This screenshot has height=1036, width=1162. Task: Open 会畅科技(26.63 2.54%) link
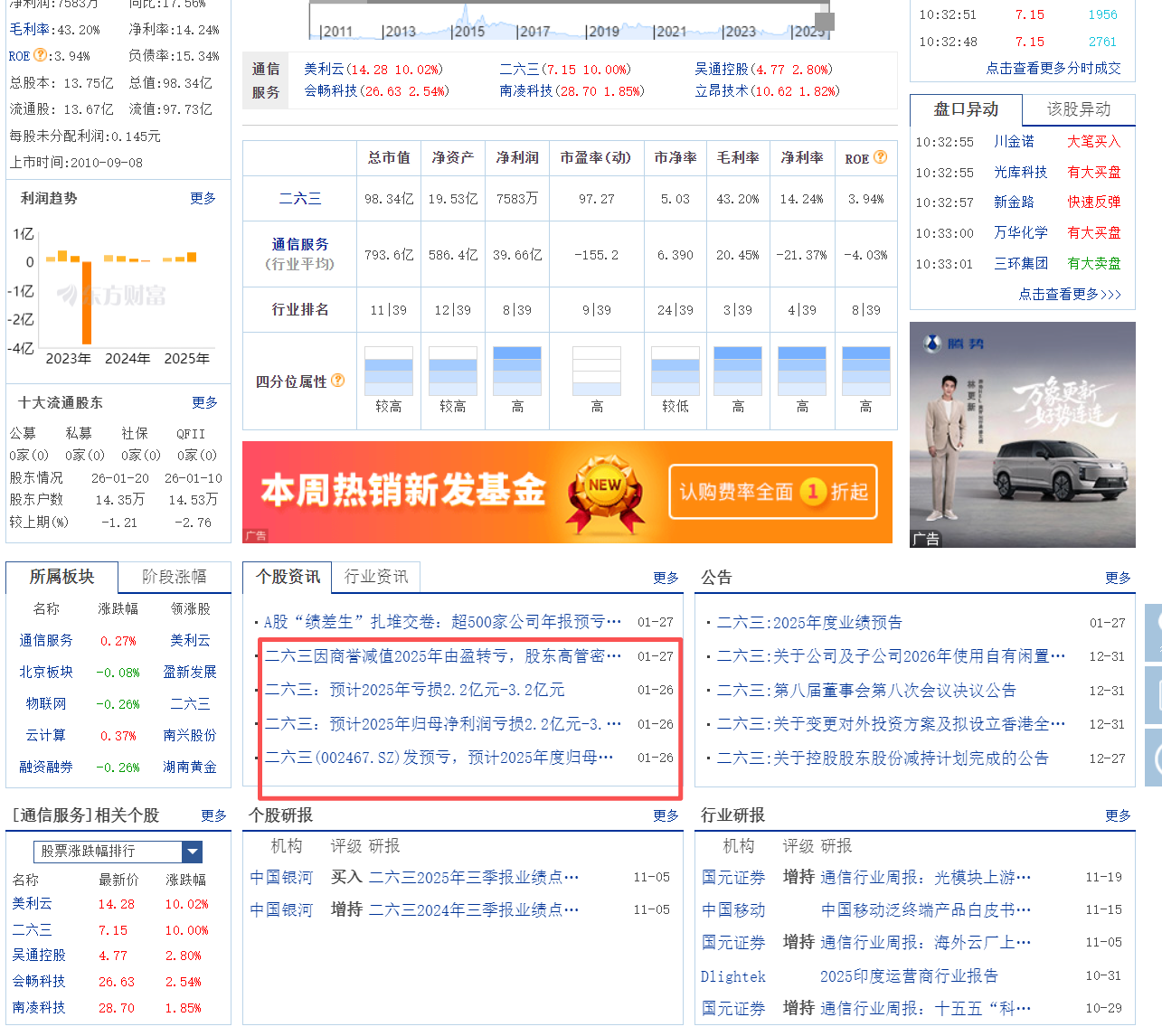coord(376,91)
